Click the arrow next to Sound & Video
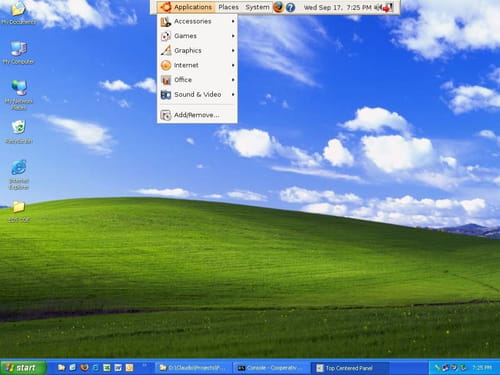This screenshot has height=375, width=500. pyautogui.click(x=233, y=95)
